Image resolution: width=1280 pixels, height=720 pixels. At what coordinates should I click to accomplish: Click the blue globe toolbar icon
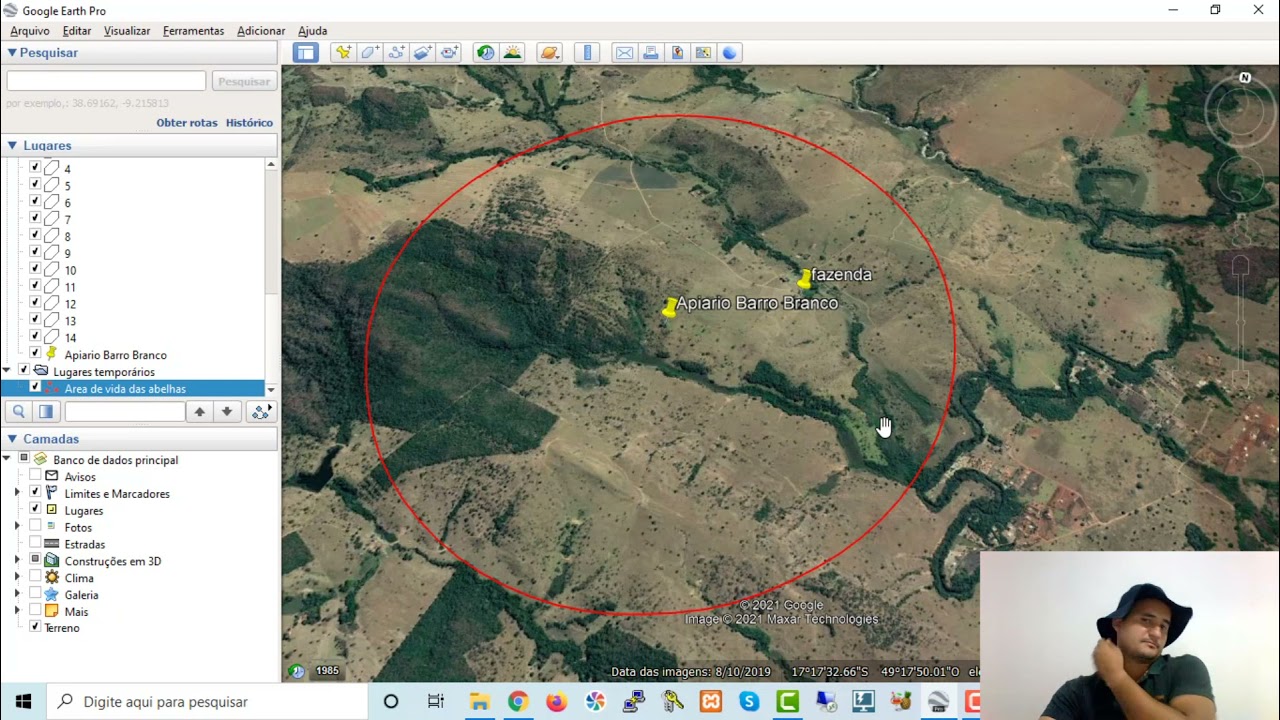click(x=730, y=53)
